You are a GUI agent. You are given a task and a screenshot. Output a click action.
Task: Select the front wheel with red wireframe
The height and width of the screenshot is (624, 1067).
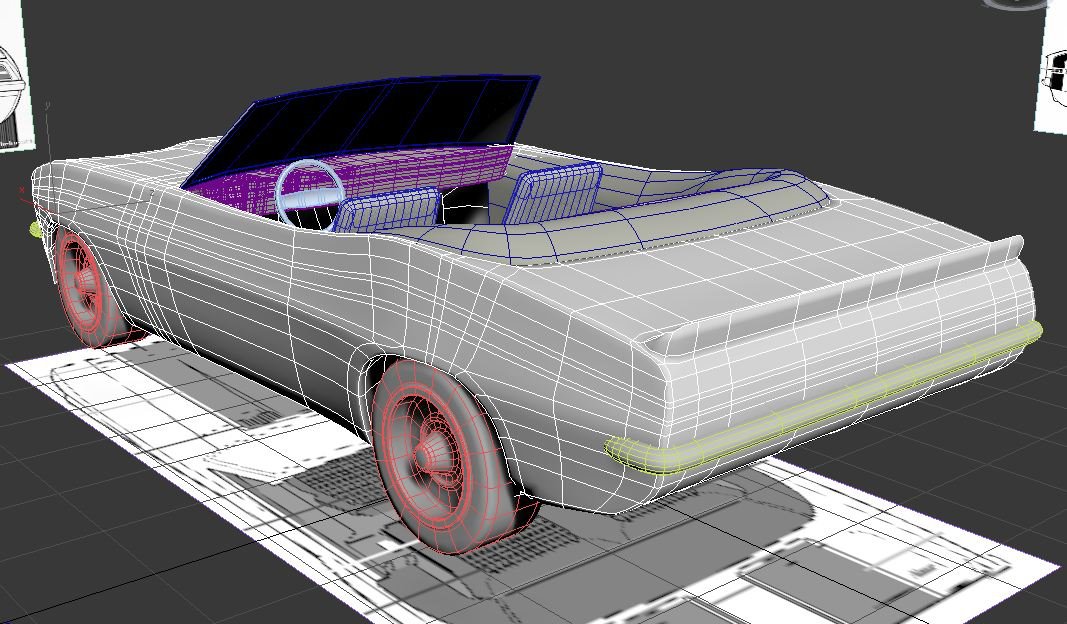pyautogui.click(x=85, y=284)
